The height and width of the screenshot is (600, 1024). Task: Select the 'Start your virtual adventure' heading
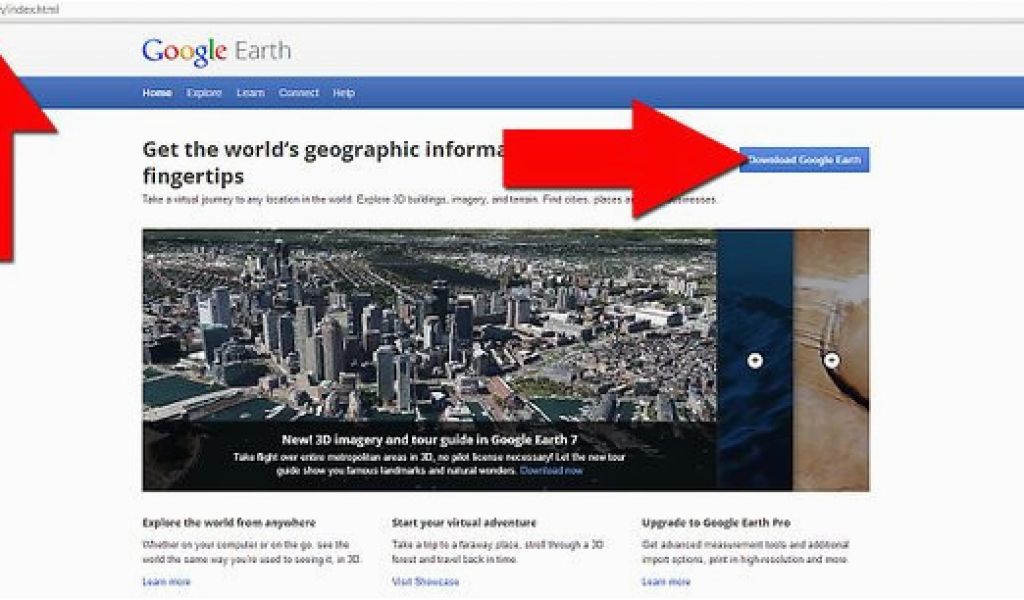(x=464, y=523)
